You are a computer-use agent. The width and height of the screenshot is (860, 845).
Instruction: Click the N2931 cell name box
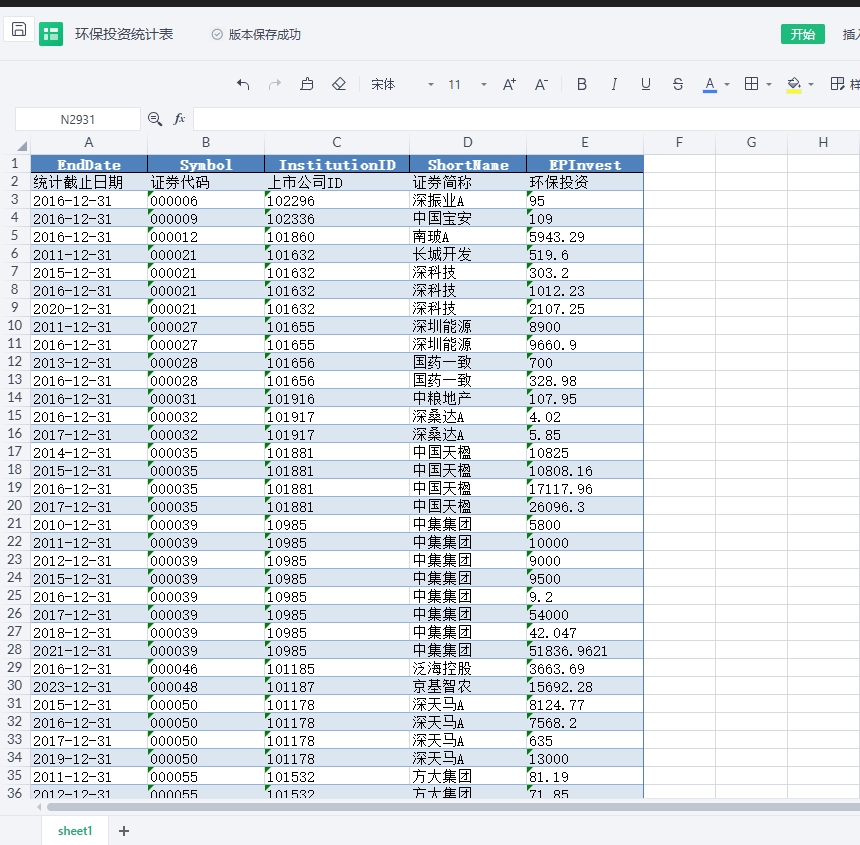(78, 119)
